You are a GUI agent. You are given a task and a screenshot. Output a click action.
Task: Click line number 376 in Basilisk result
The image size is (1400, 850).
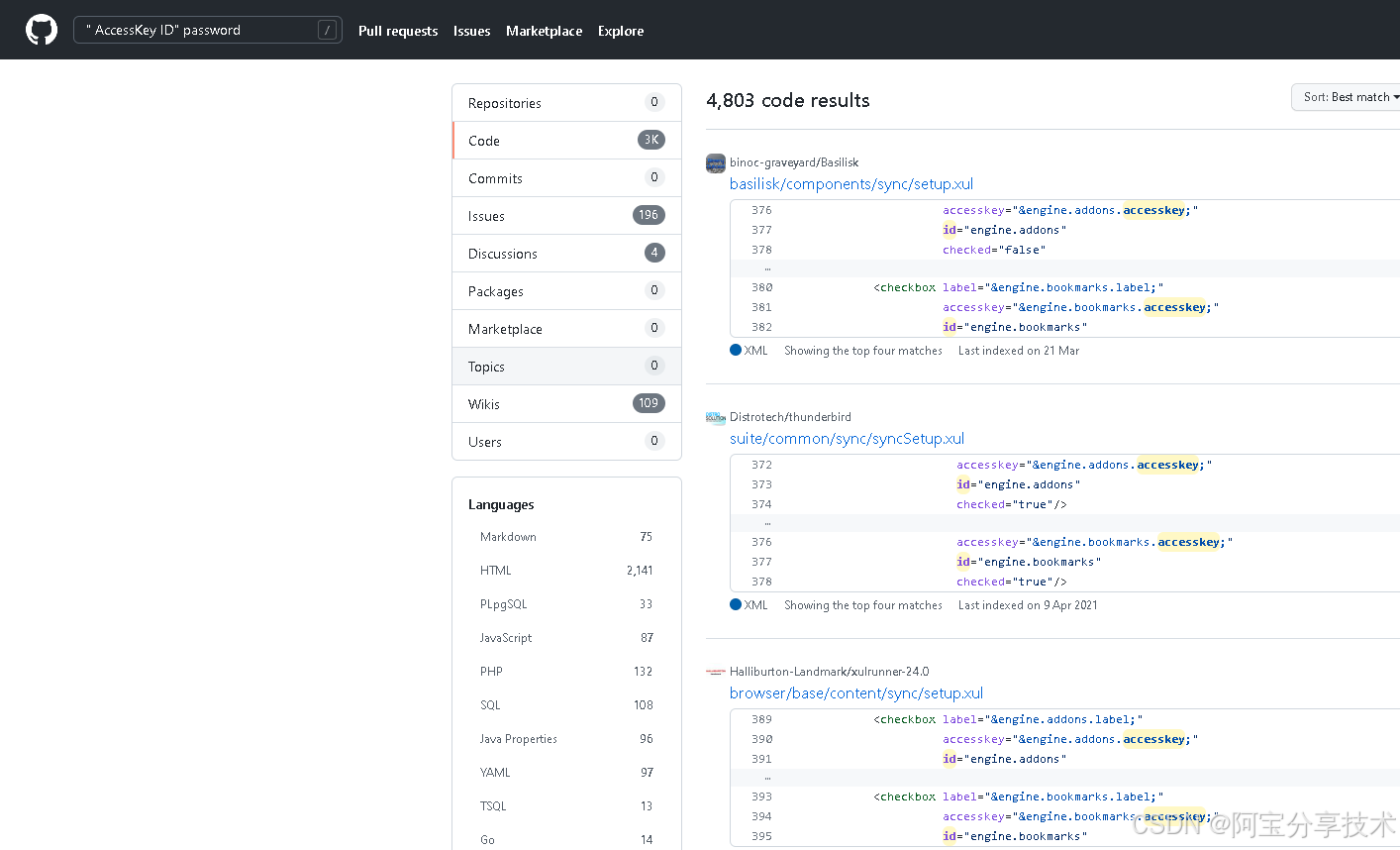point(761,210)
